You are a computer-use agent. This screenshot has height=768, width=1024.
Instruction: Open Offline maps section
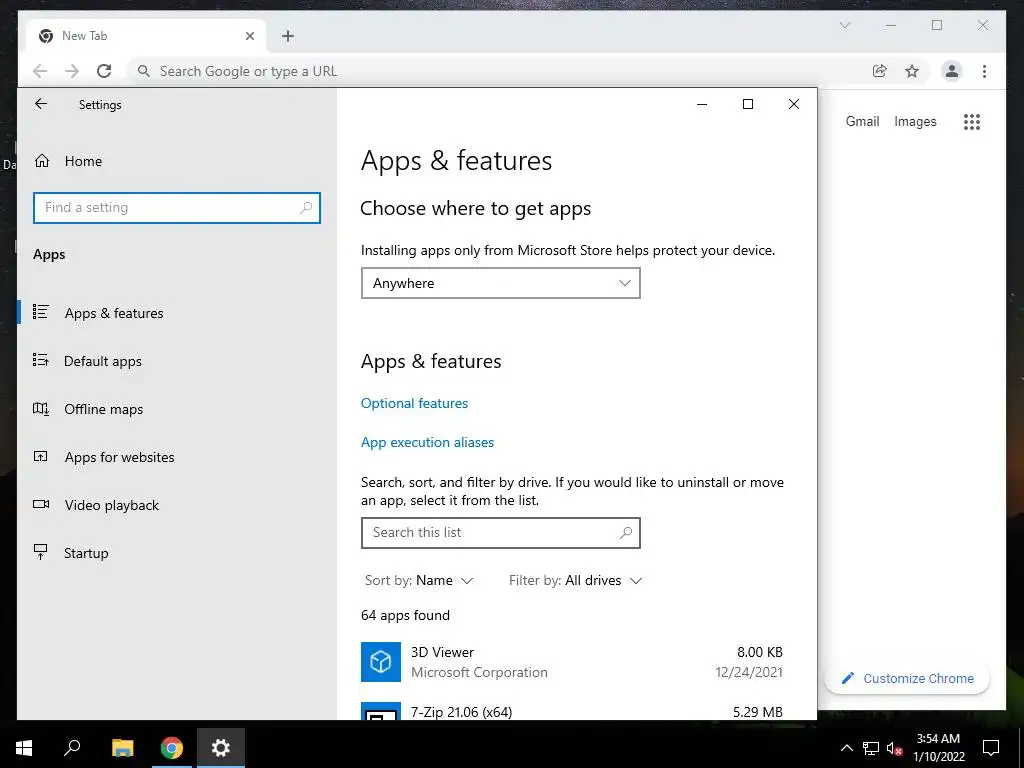click(103, 409)
